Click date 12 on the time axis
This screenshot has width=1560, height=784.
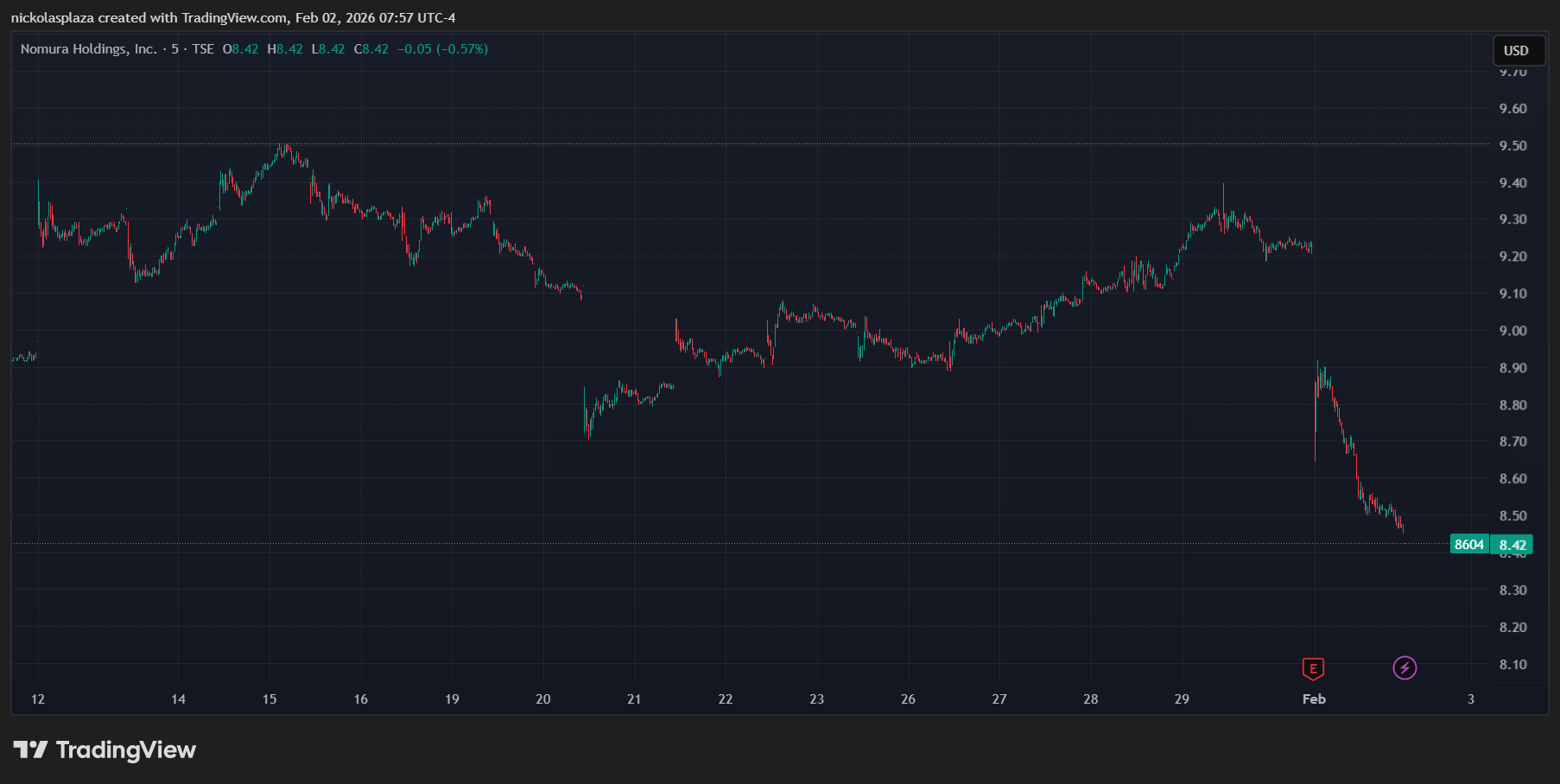[38, 699]
